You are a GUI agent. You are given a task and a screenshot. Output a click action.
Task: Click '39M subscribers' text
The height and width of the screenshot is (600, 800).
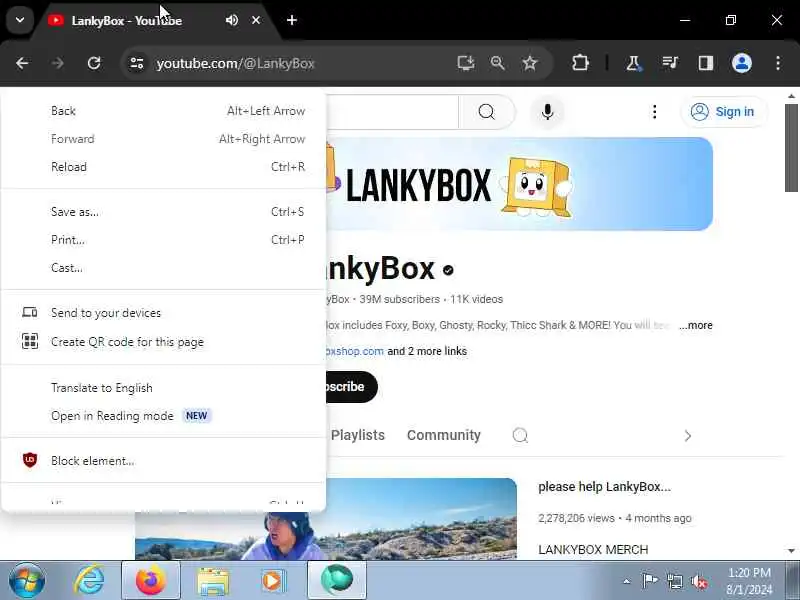tap(399, 299)
